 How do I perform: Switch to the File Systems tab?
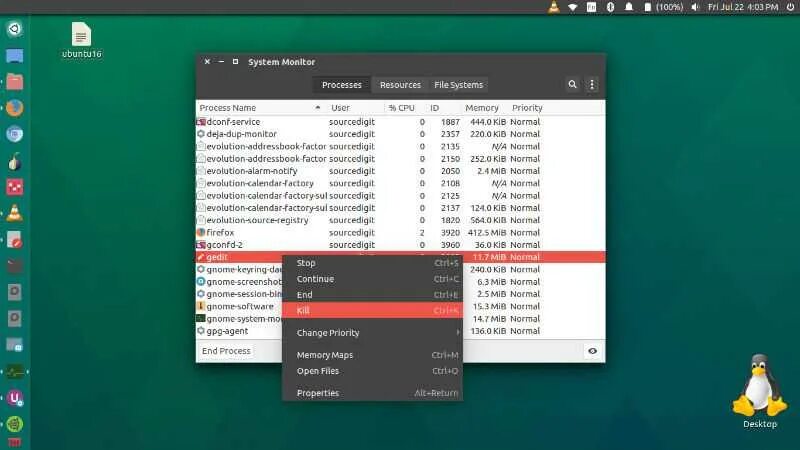[x=459, y=85]
